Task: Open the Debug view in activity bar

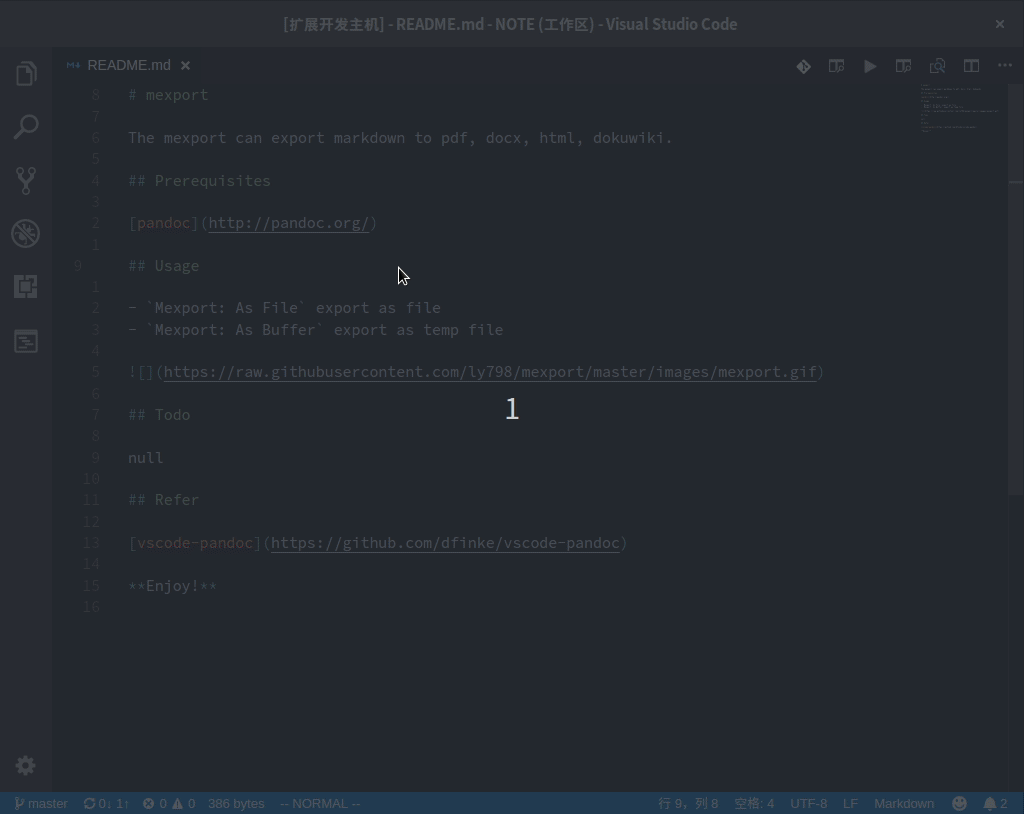Action: [26, 233]
